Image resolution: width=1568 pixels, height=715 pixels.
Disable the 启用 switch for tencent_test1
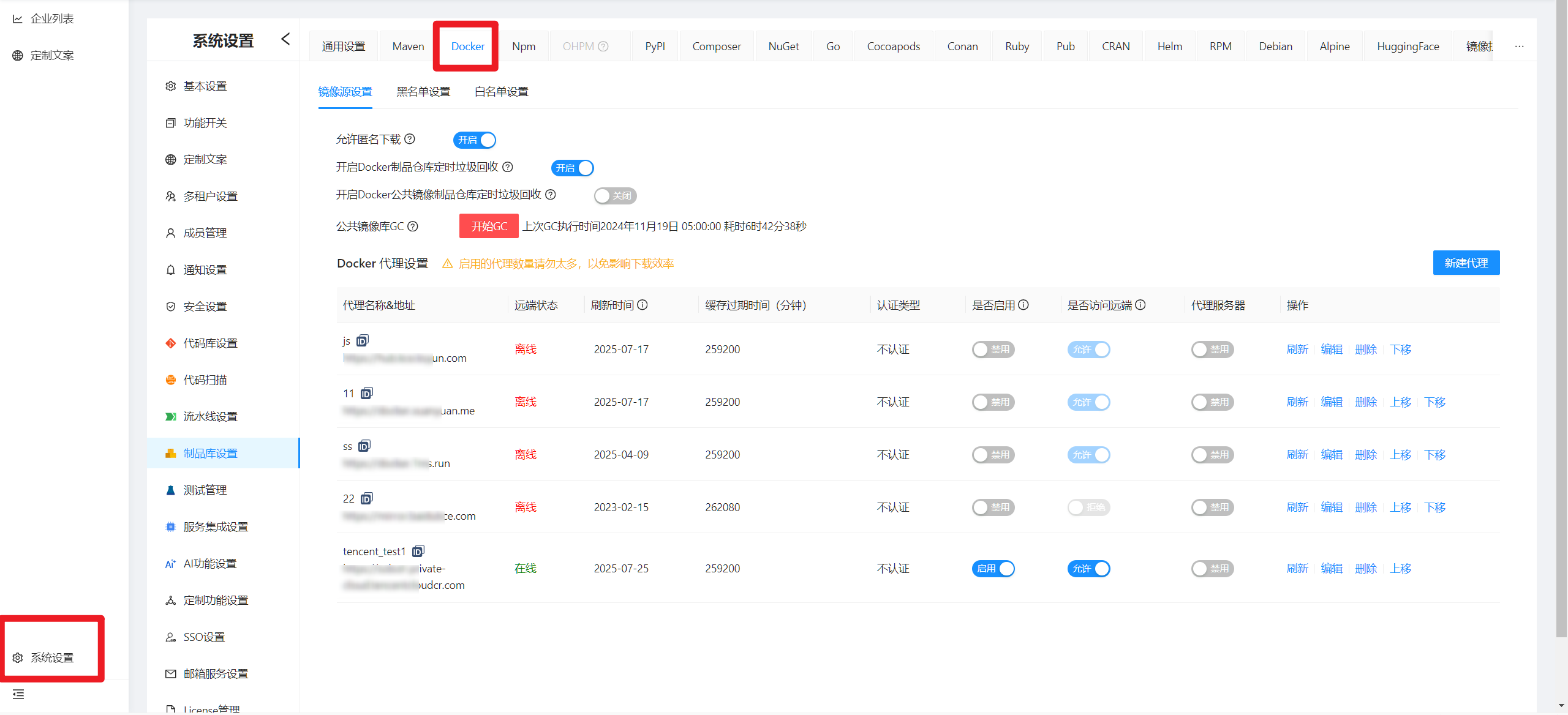[993, 568]
